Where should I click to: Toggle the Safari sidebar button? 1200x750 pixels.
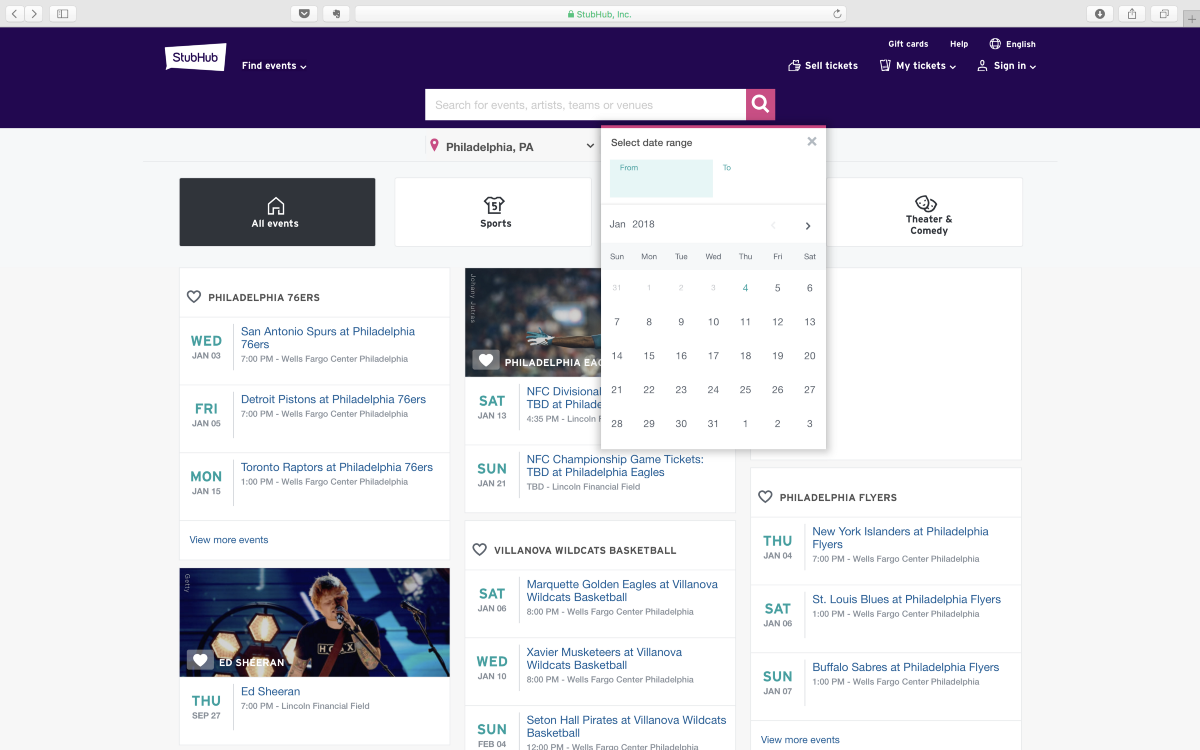point(62,14)
